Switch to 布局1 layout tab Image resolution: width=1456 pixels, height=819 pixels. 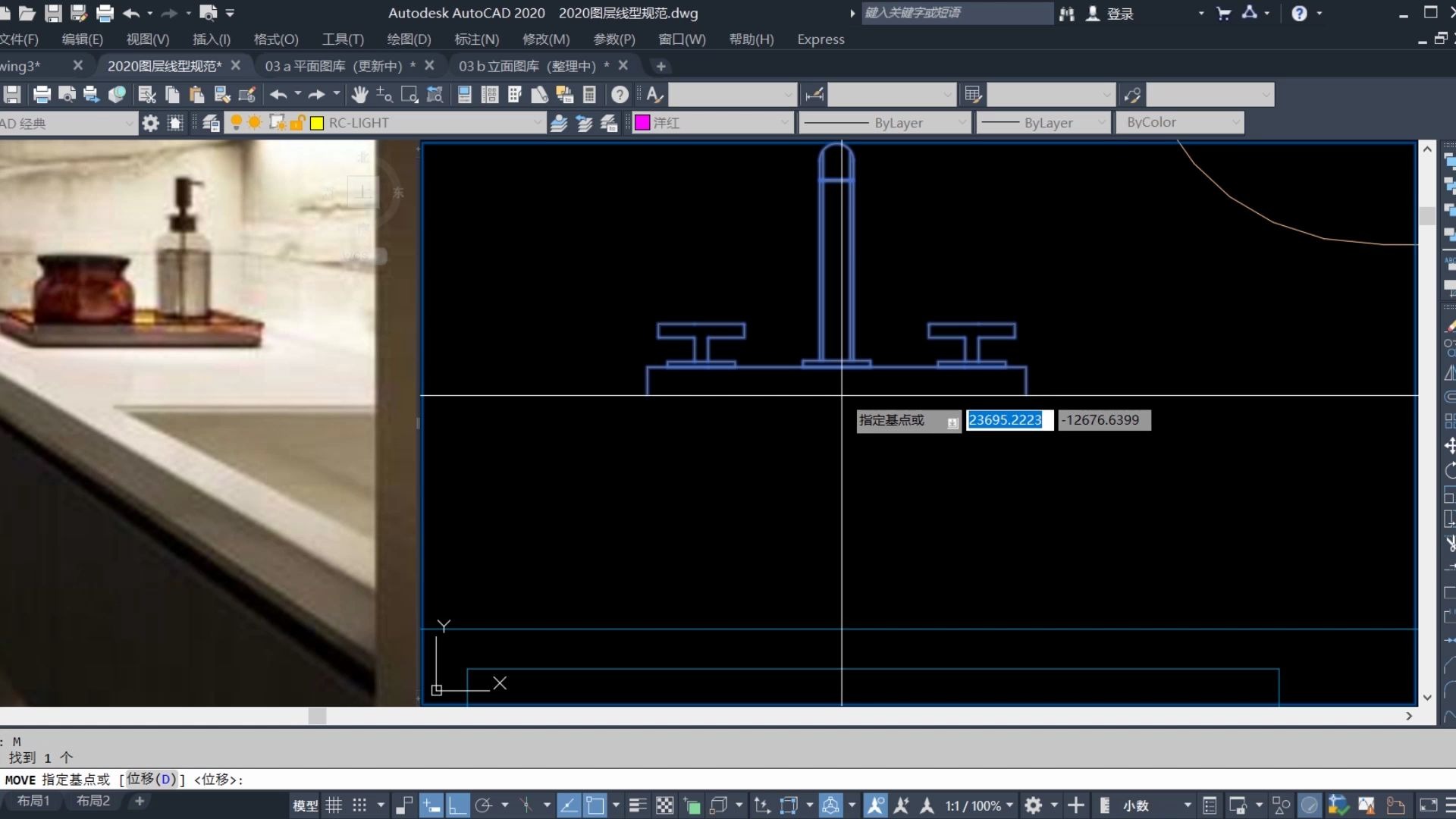click(33, 801)
